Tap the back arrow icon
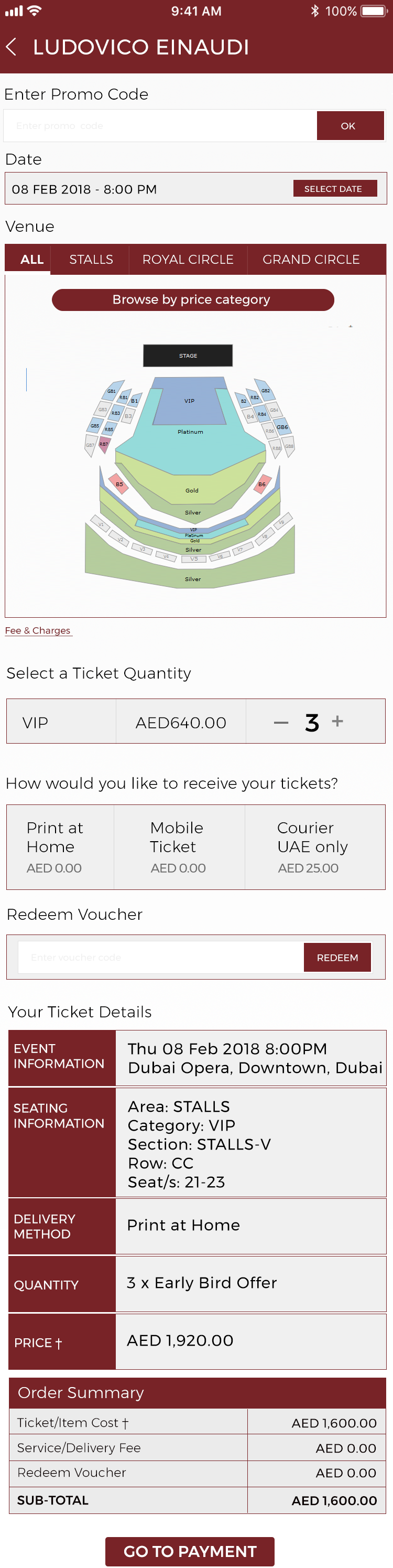393x1568 pixels. (x=12, y=47)
